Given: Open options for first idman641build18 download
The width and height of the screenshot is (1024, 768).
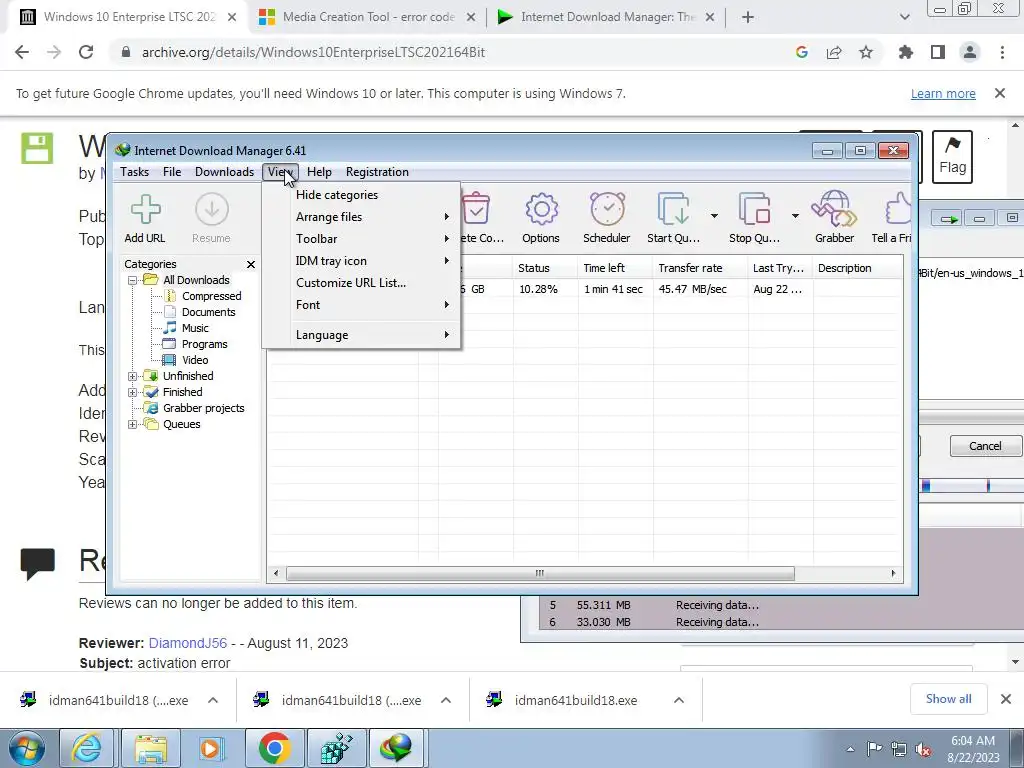Looking at the screenshot, I should pyautogui.click(x=213, y=700).
